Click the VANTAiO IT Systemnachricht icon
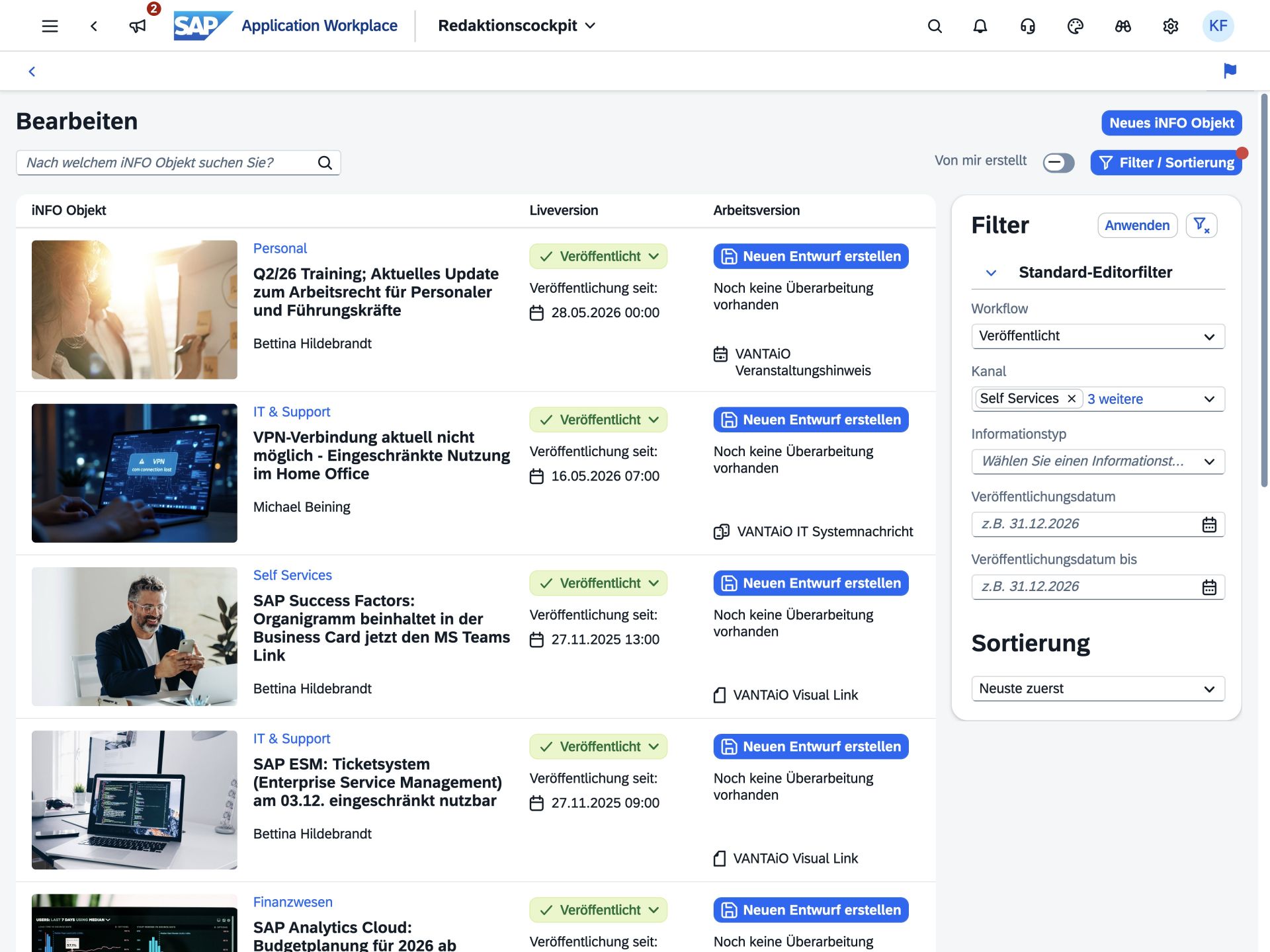 pos(722,532)
